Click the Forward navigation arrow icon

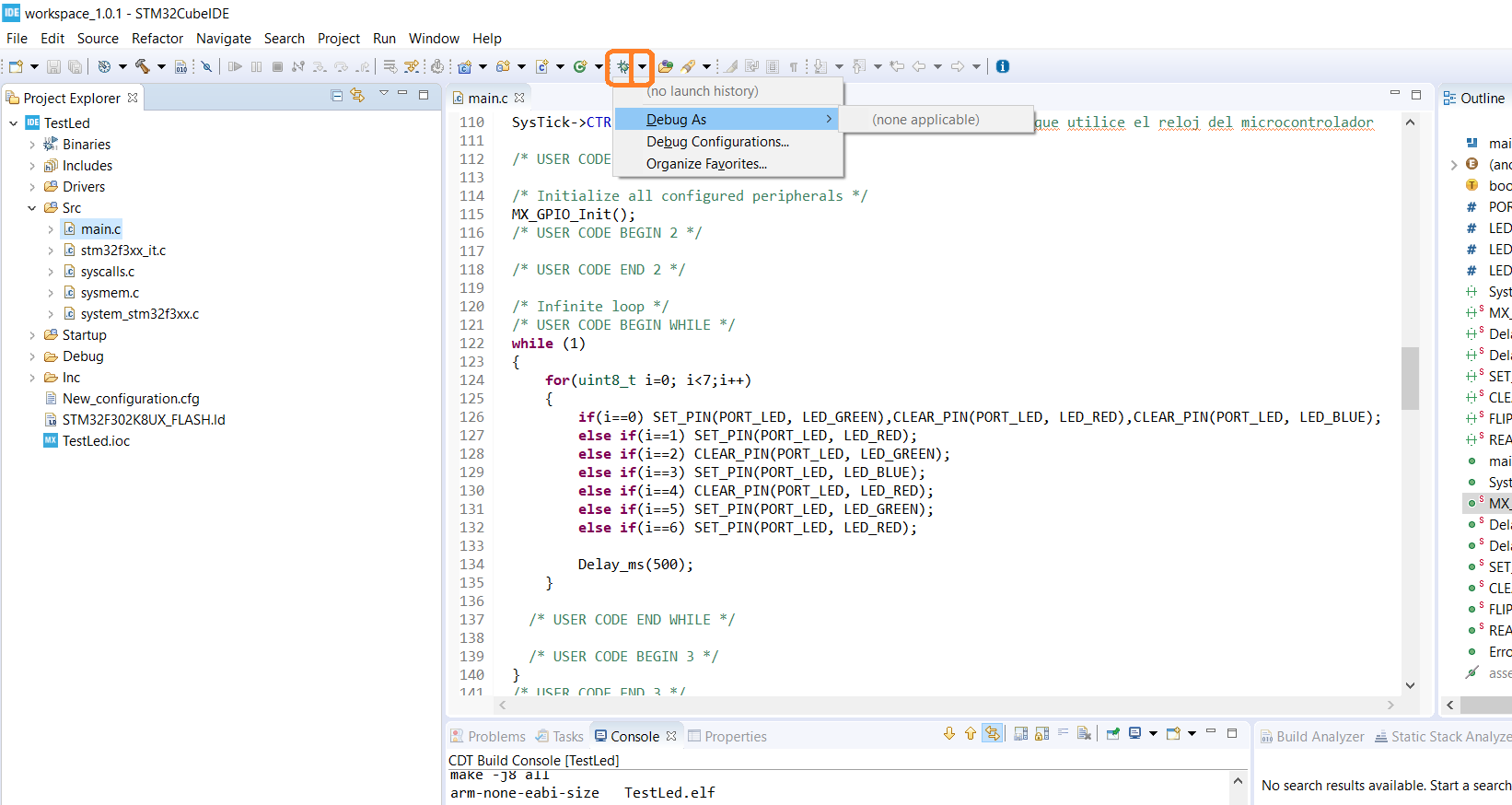pyautogui.click(x=958, y=66)
